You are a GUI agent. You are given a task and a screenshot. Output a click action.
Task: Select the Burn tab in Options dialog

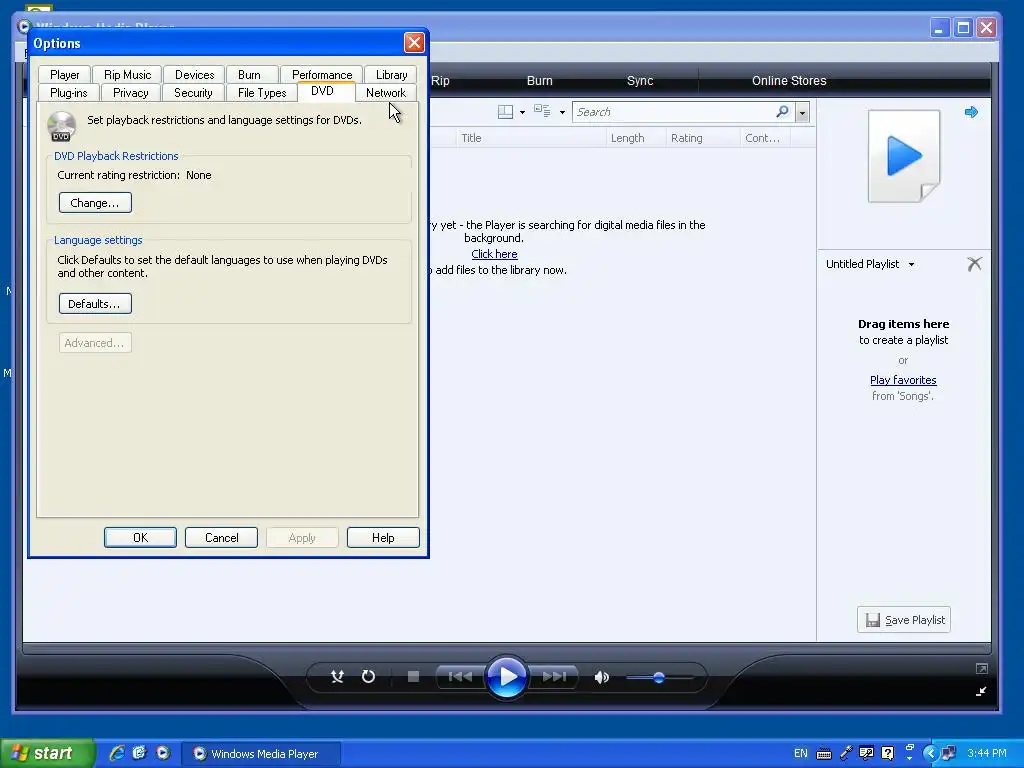[x=249, y=74]
